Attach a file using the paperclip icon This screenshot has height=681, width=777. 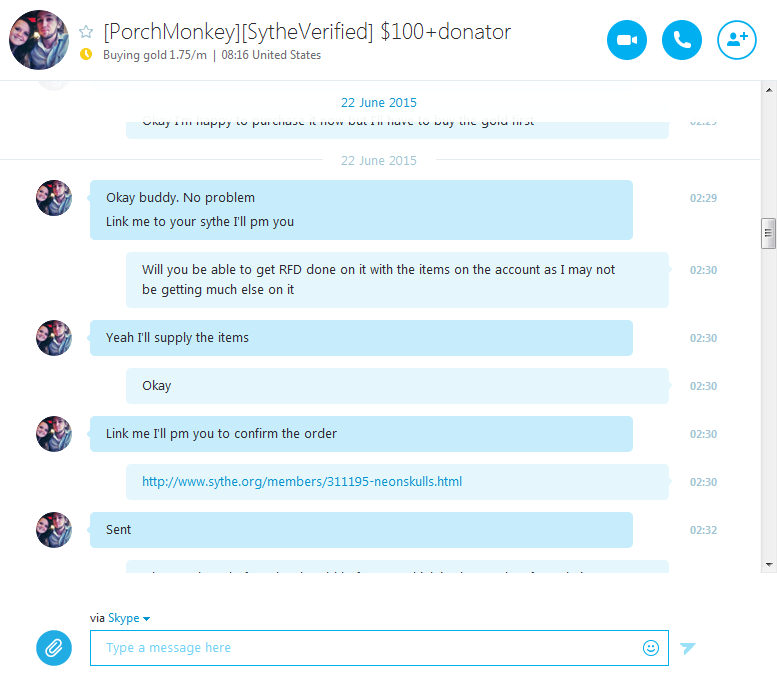coord(54,648)
